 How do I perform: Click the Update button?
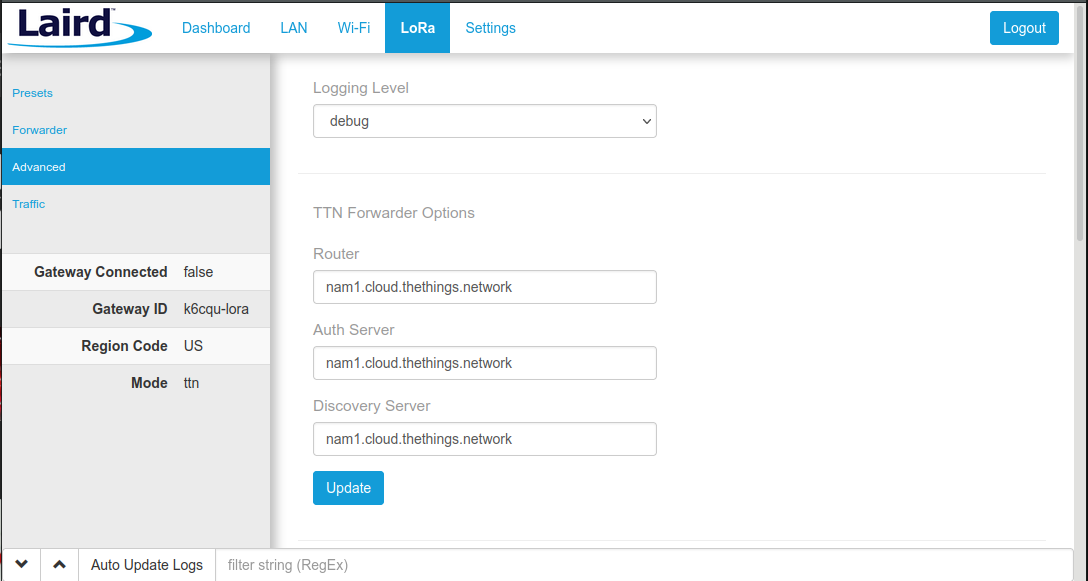click(348, 488)
